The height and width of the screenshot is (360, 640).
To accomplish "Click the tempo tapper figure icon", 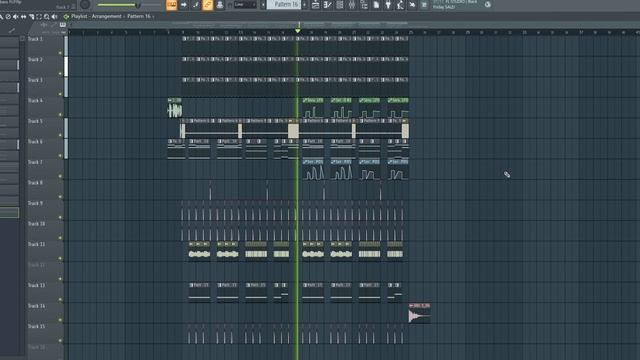I will (400, 5).
